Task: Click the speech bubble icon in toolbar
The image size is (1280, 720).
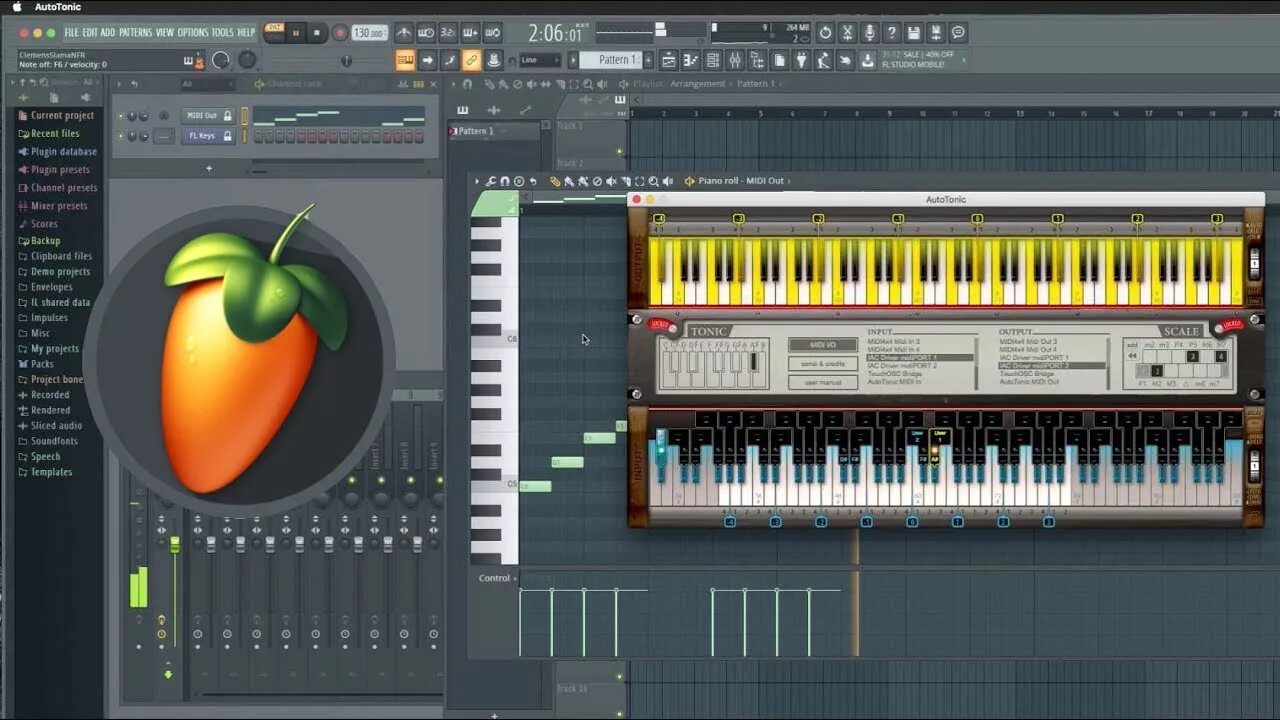Action: tap(958, 32)
